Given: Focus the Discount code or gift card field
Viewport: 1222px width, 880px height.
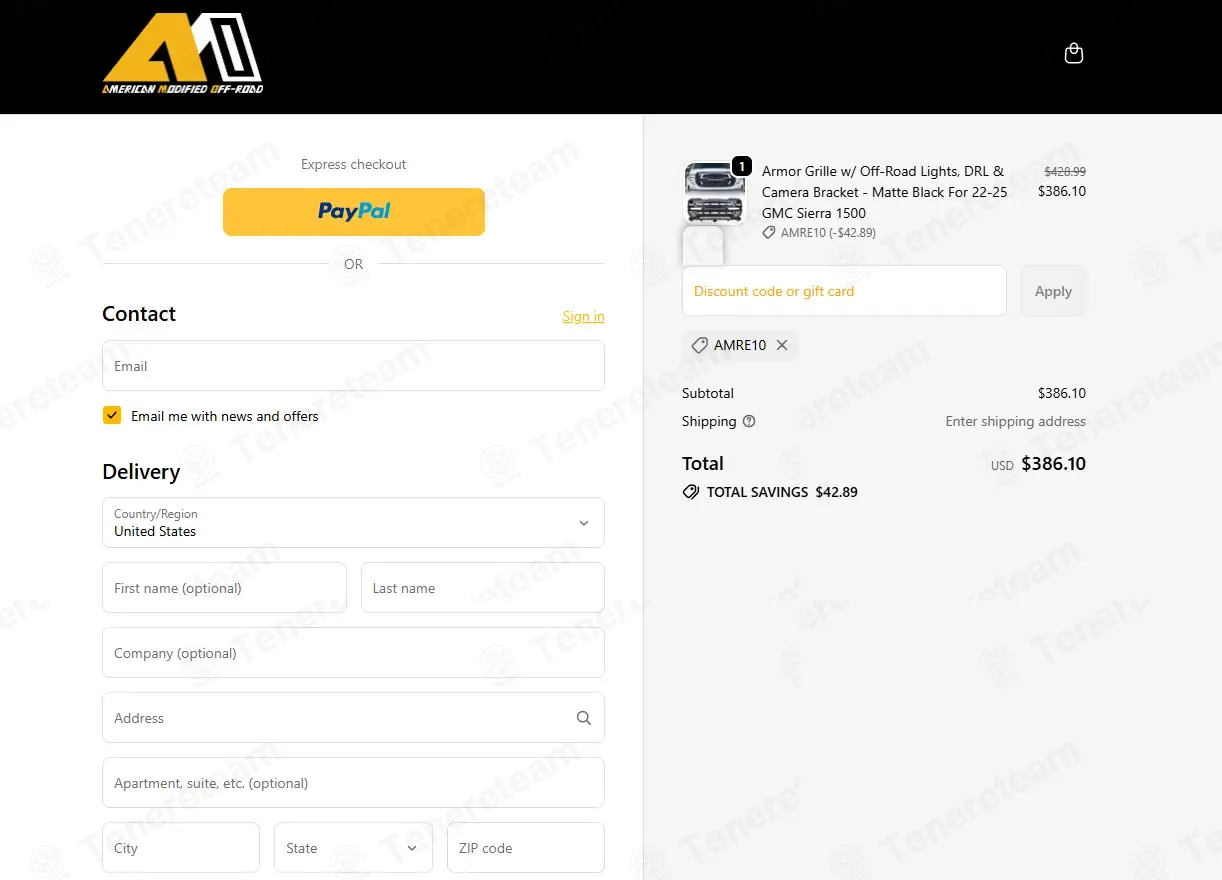Looking at the screenshot, I should pos(844,291).
